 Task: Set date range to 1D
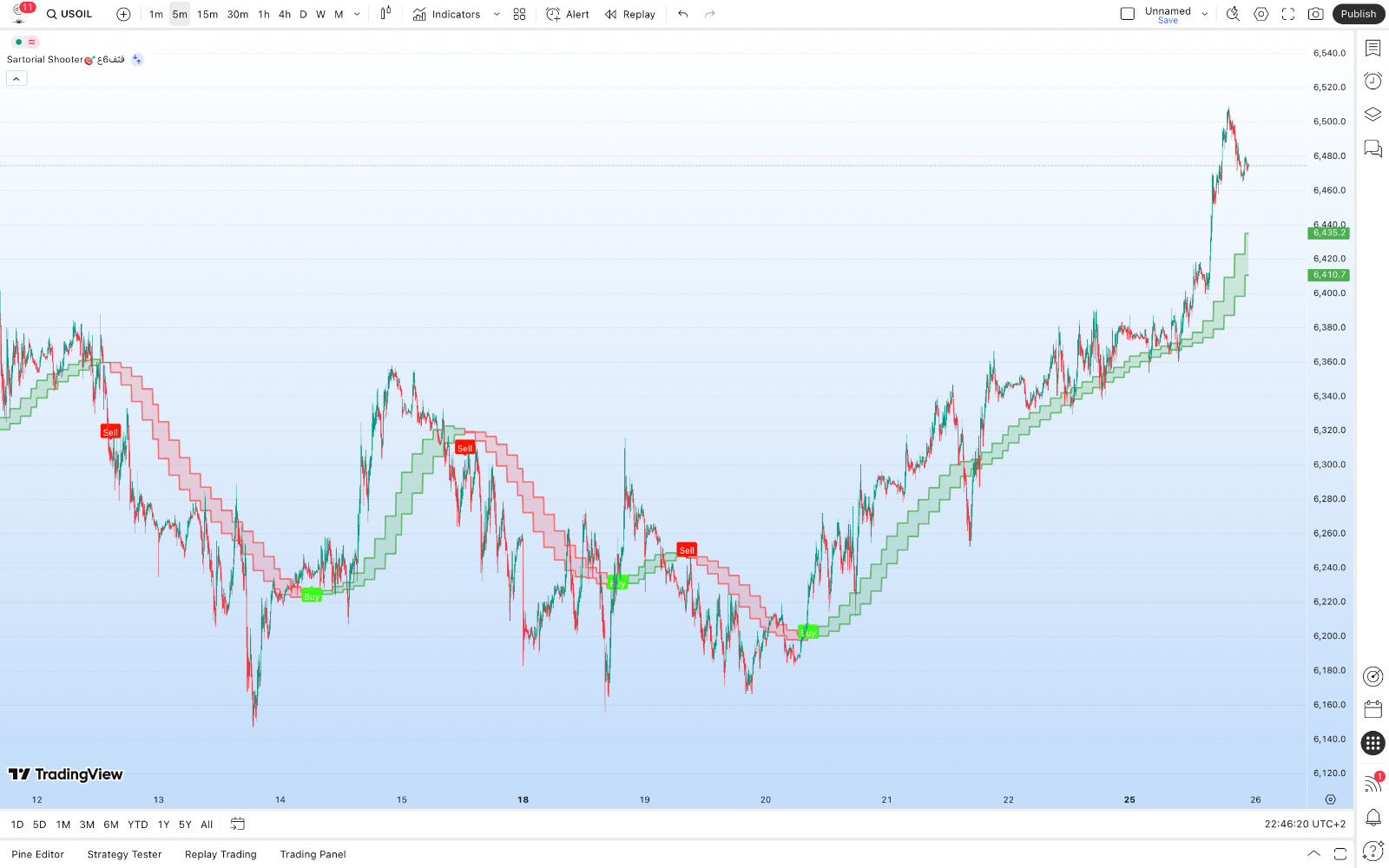coord(17,825)
